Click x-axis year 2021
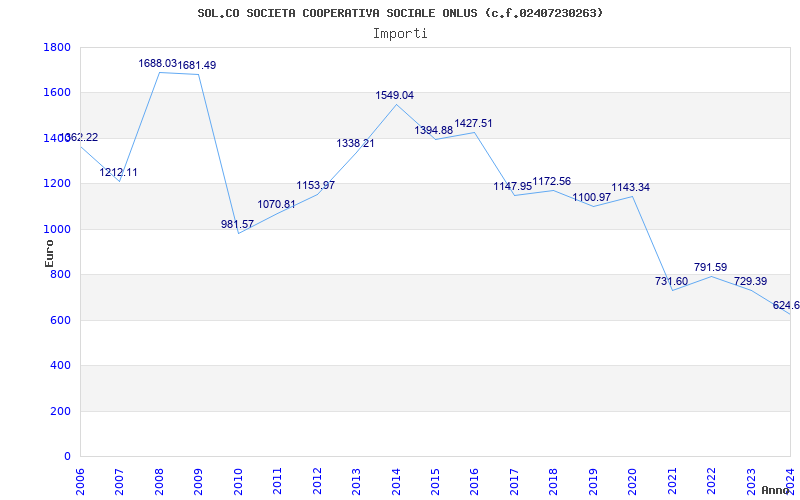 click(672, 481)
